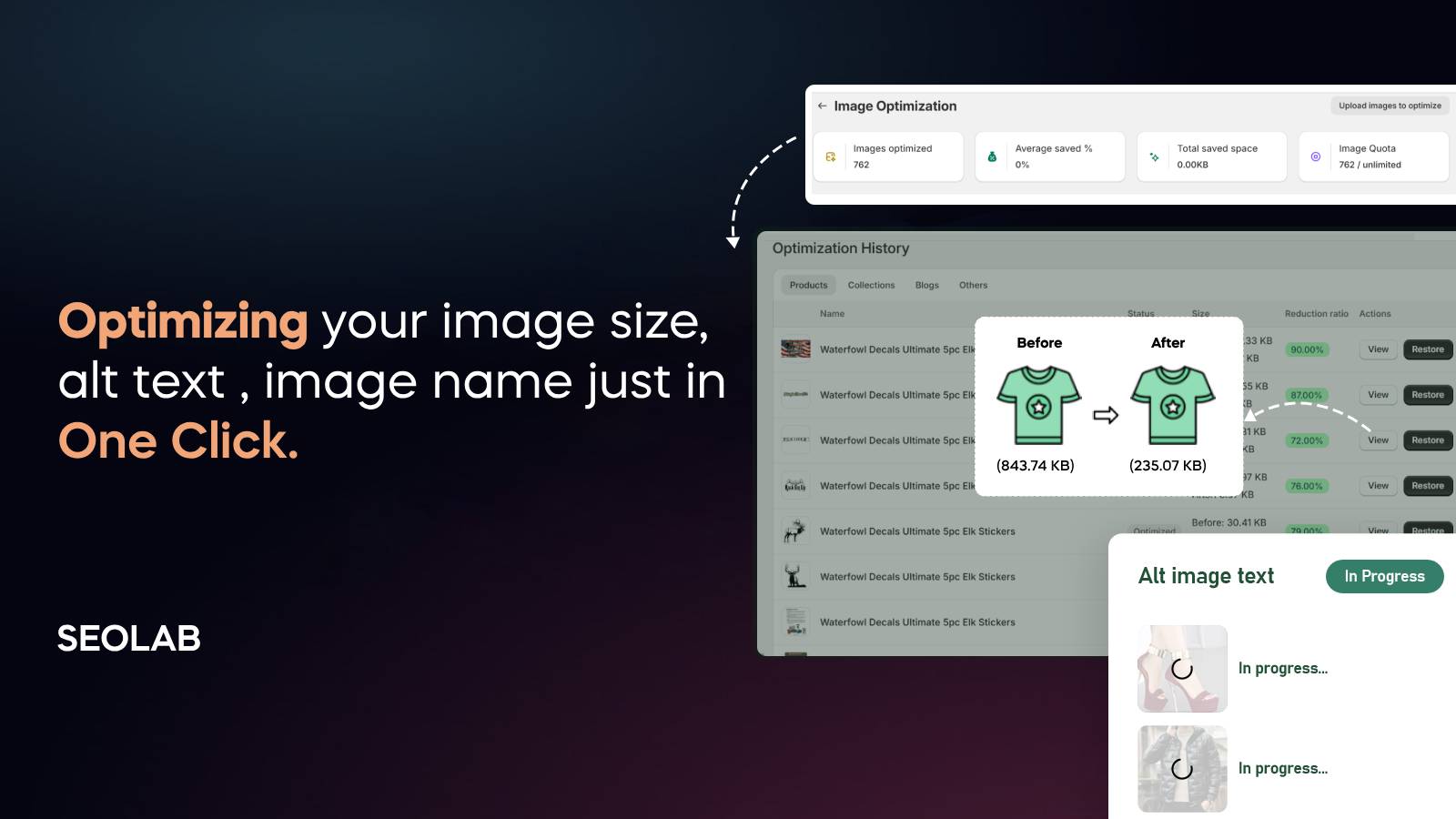Restore the image with 90.00% reduction
Image resolution: width=1456 pixels, height=819 pixels.
click(x=1428, y=349)
